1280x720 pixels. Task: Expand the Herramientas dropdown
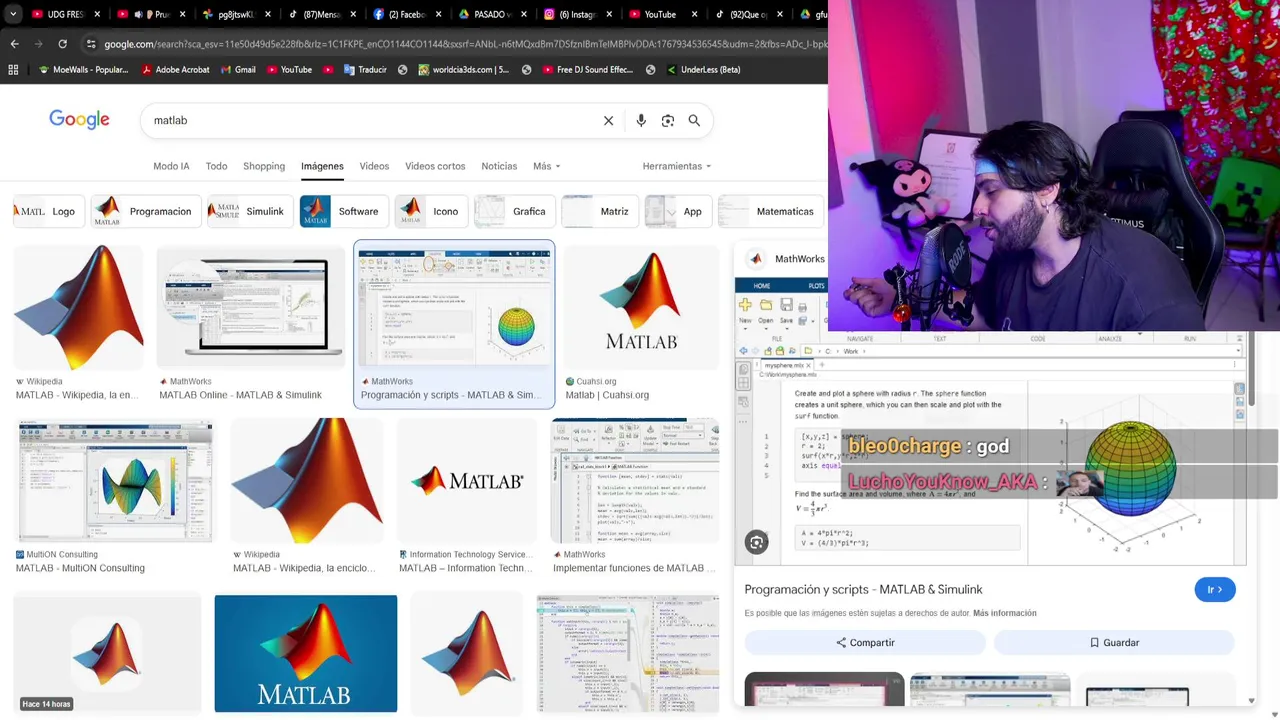point(677,166)
